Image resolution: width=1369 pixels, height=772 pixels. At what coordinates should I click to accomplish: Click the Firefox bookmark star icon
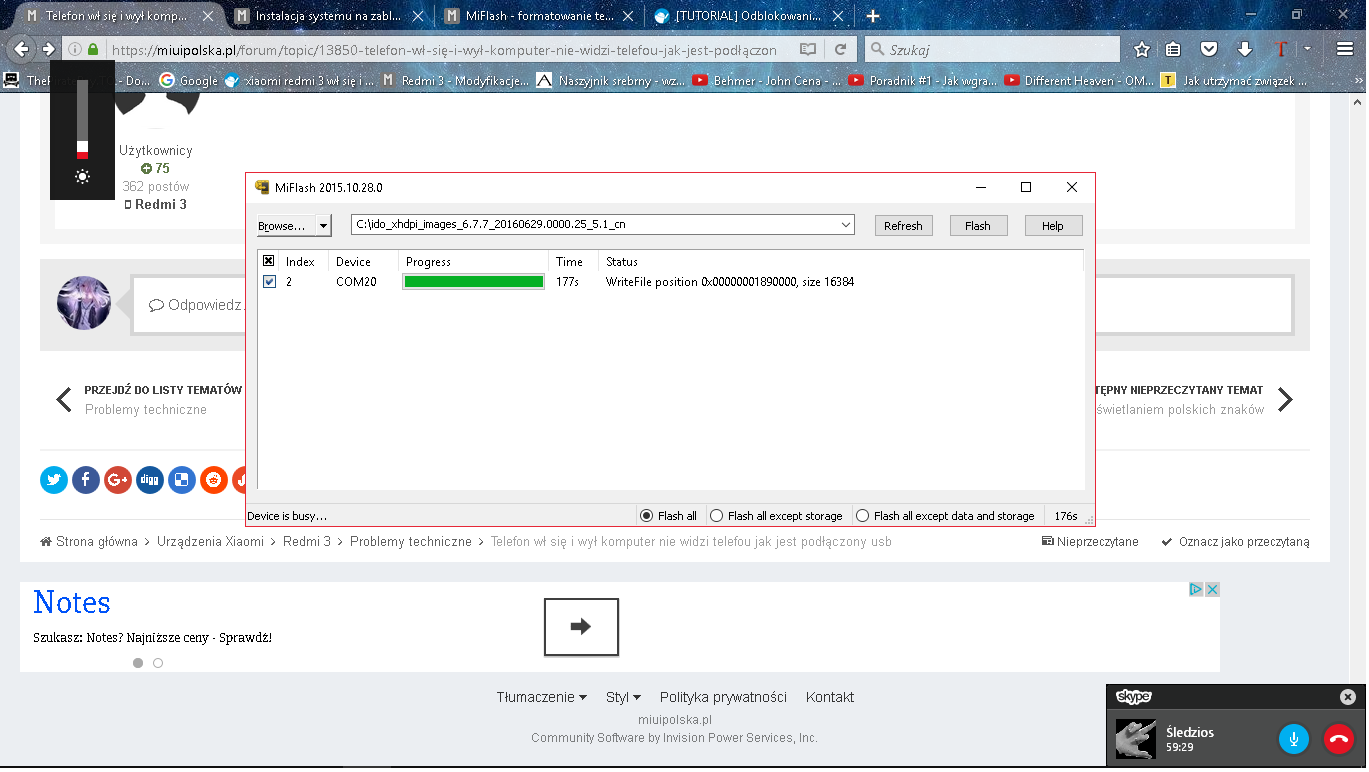click(1142, 49)
